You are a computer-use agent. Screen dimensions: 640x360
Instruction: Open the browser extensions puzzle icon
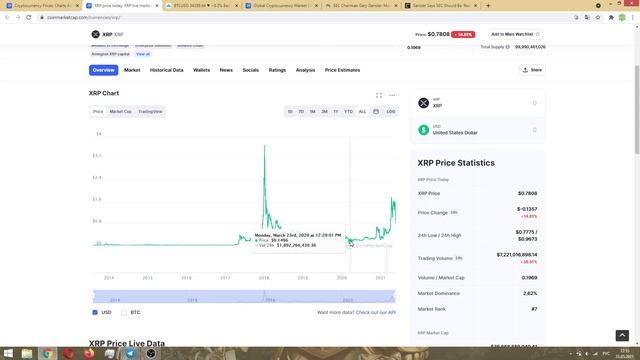point(611,18)
